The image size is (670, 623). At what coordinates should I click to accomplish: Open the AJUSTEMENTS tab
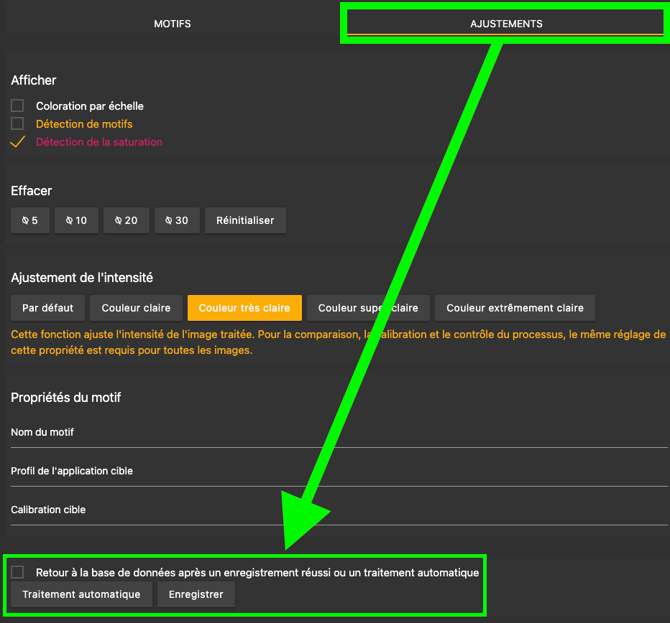click(506, 24)
